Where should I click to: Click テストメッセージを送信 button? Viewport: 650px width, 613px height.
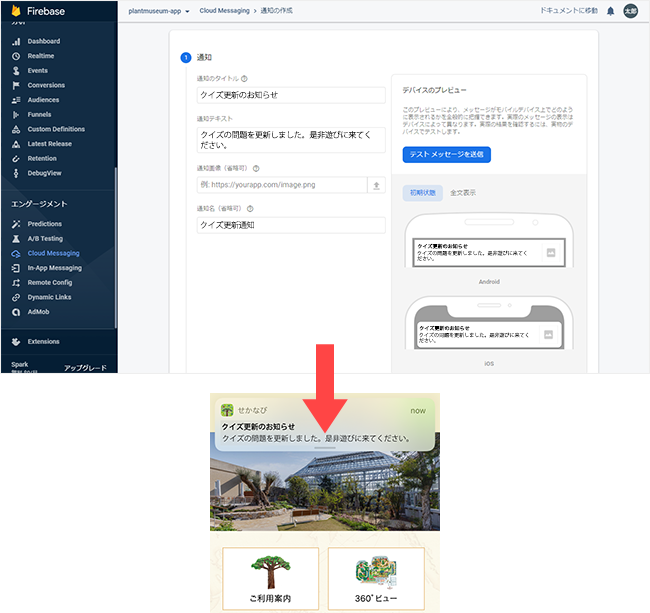point(446,155)
